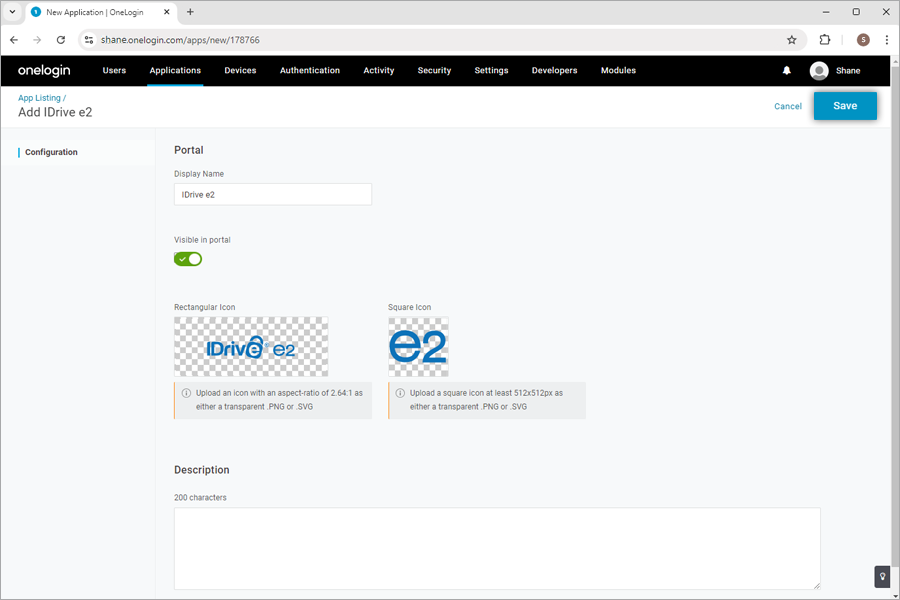This screenshot has height=600, width=900.
Task: Save the new IDrive e2 application
Action: [845, 106]
